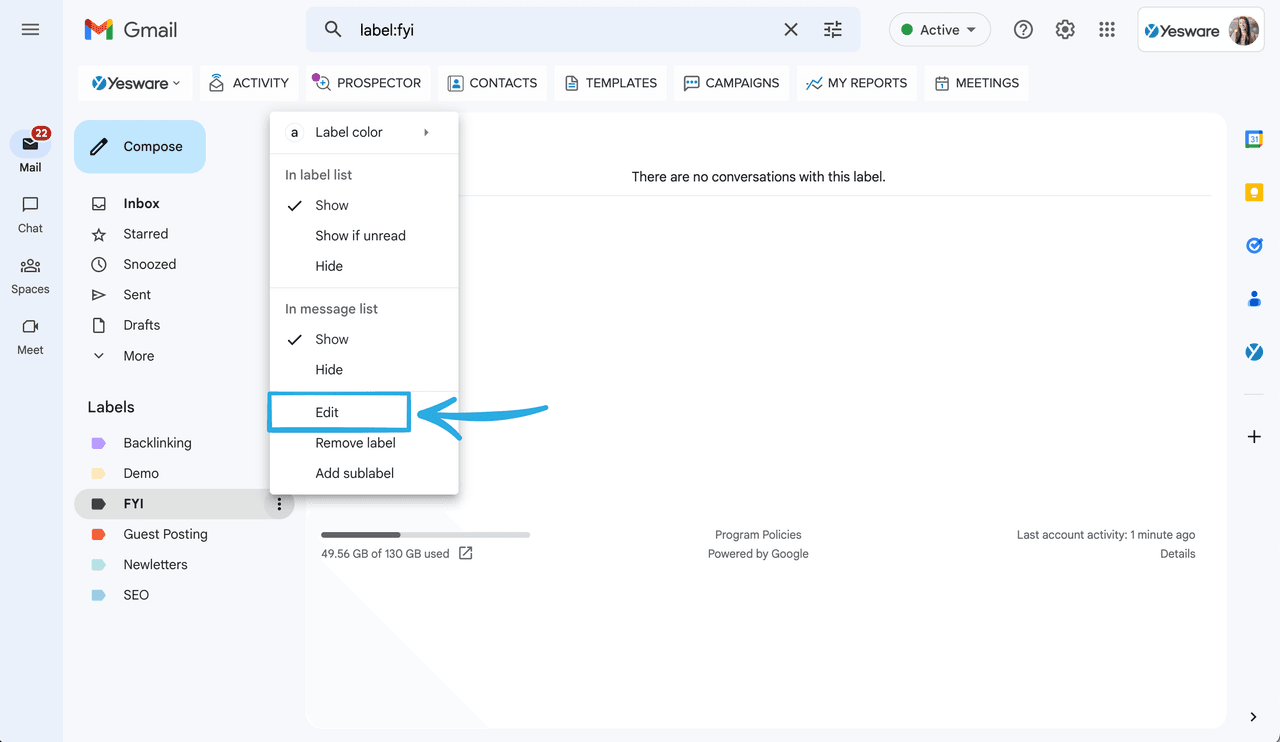Viewport: 1280px width, 742px height.
Task: Select Remove label from context menu
Action: pos(355,443)
